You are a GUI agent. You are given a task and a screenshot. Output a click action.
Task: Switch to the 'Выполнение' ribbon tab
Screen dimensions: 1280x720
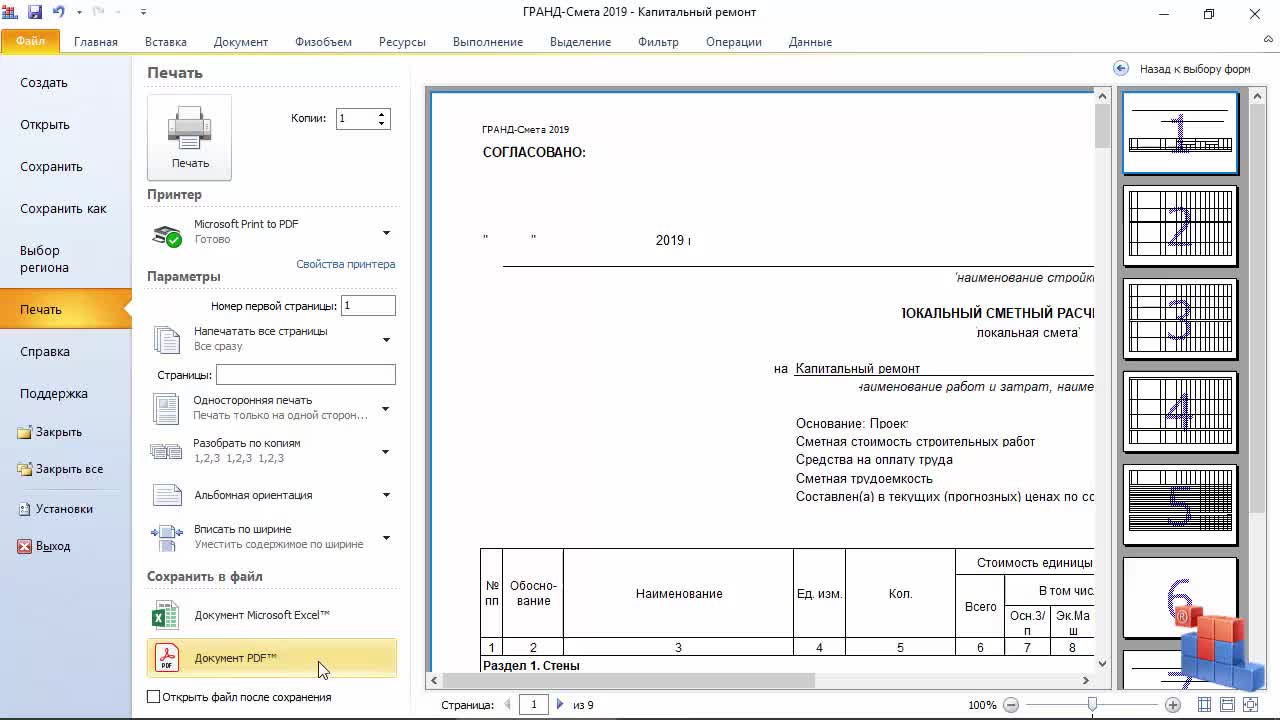click(488, 42)
